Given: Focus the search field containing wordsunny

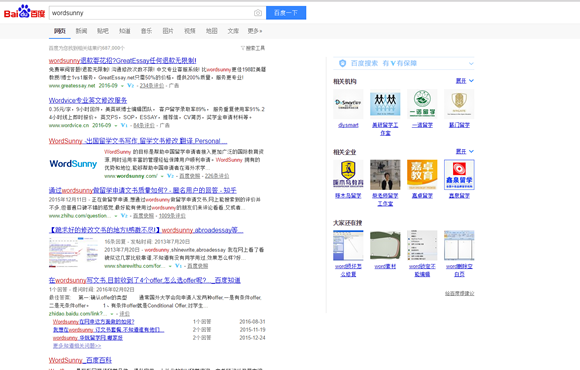Looking at the screenshot, I should (152, 13).
